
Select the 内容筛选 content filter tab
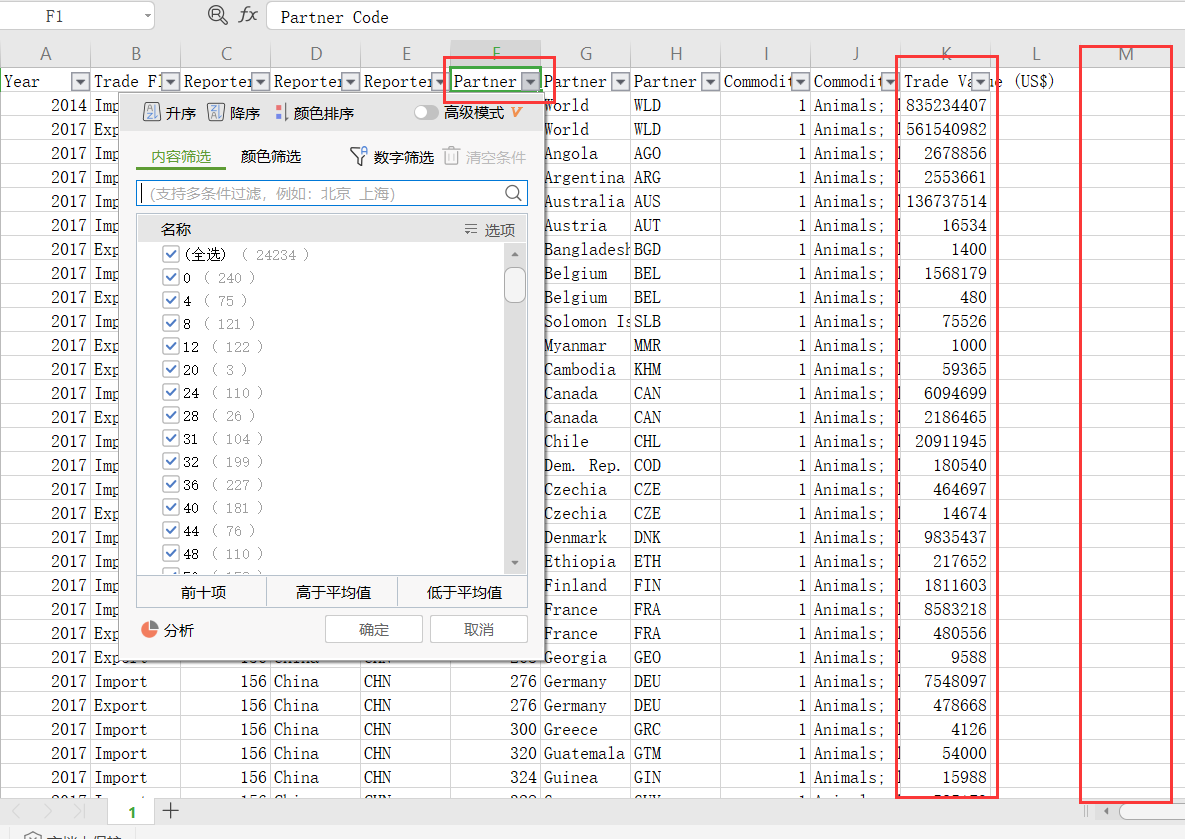(x=181, y=157)
